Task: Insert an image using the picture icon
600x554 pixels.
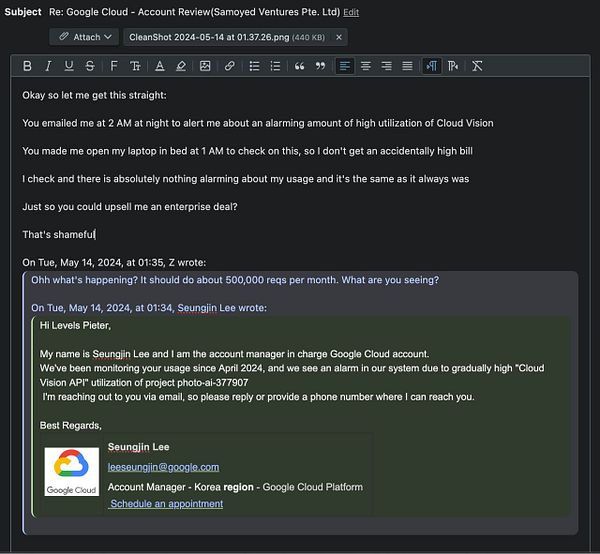Action: point(205,66)
